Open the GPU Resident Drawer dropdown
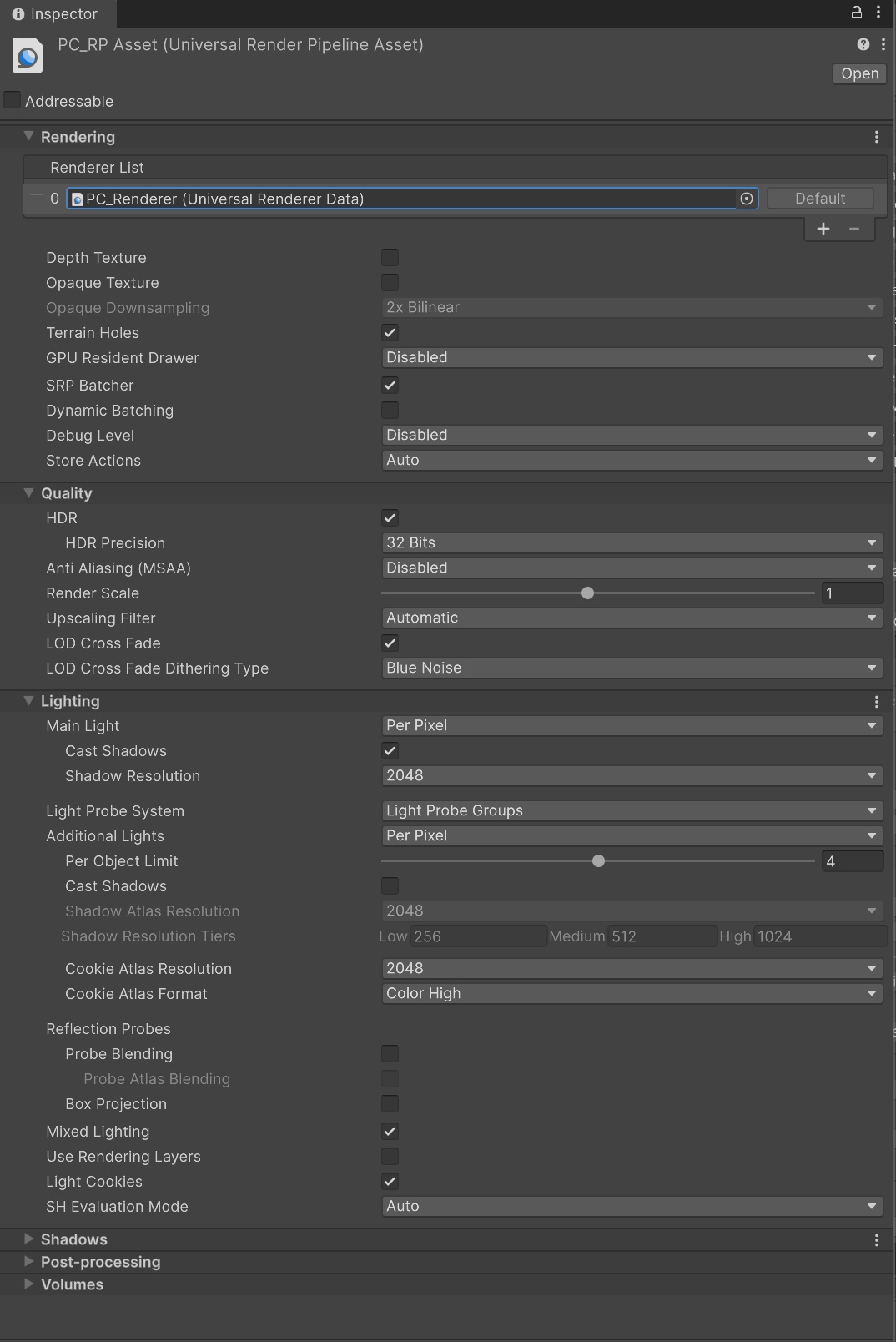The height and width of the screenshot is (1342, 896). tap(632, 357)
